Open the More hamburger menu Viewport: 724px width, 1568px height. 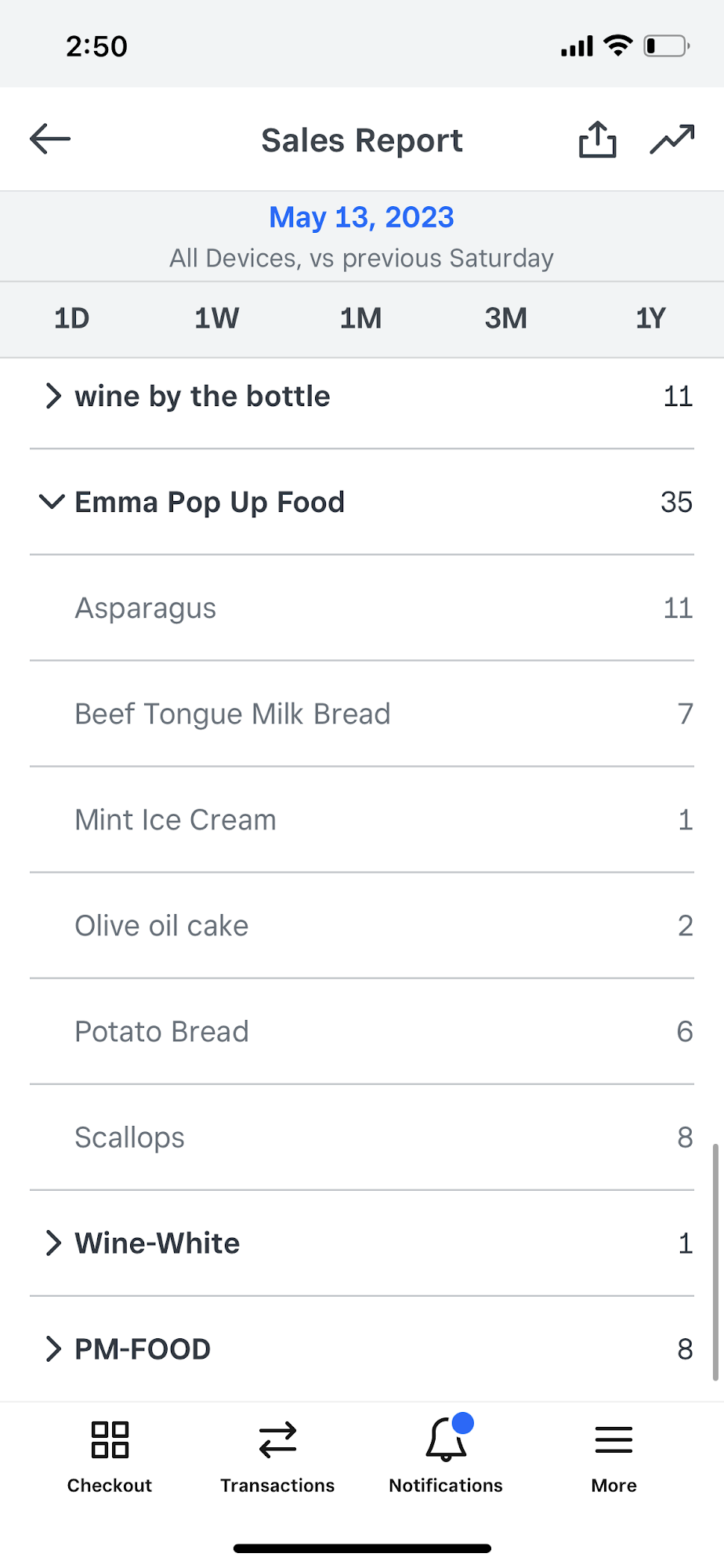[x=614, y=1439]
